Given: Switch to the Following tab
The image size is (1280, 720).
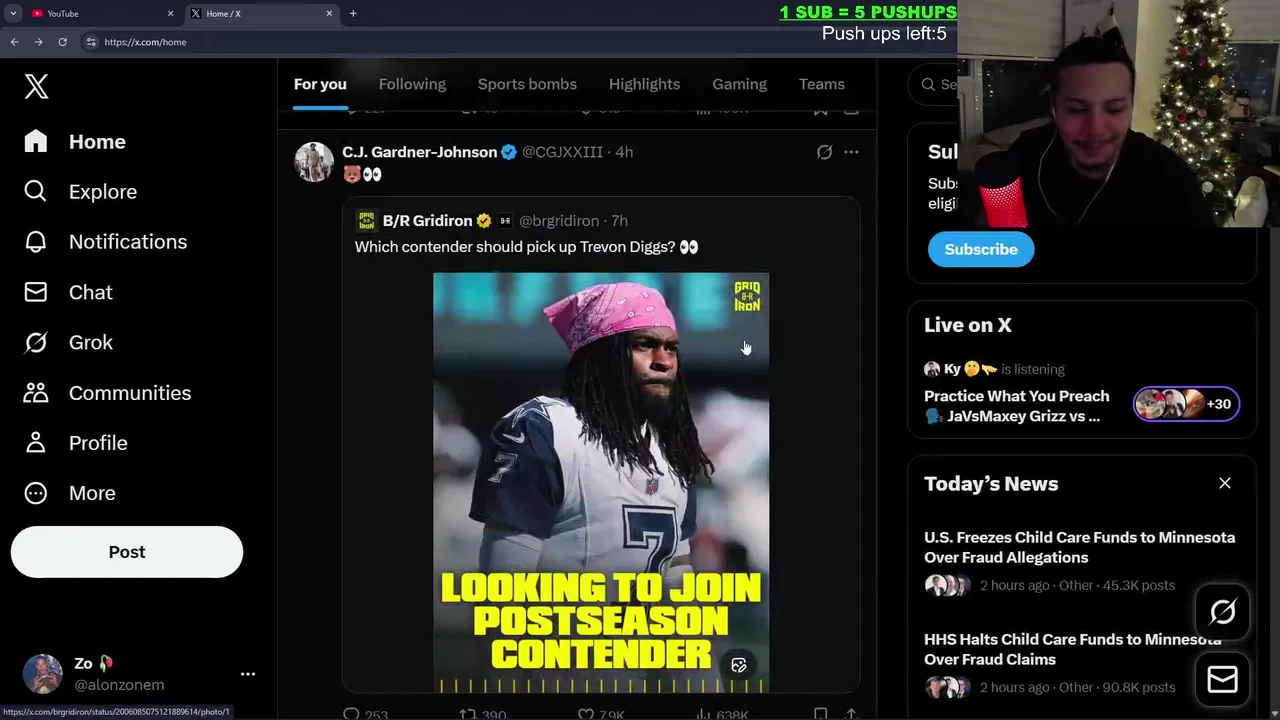Looking at the screenshot, I should coord(412,84).
